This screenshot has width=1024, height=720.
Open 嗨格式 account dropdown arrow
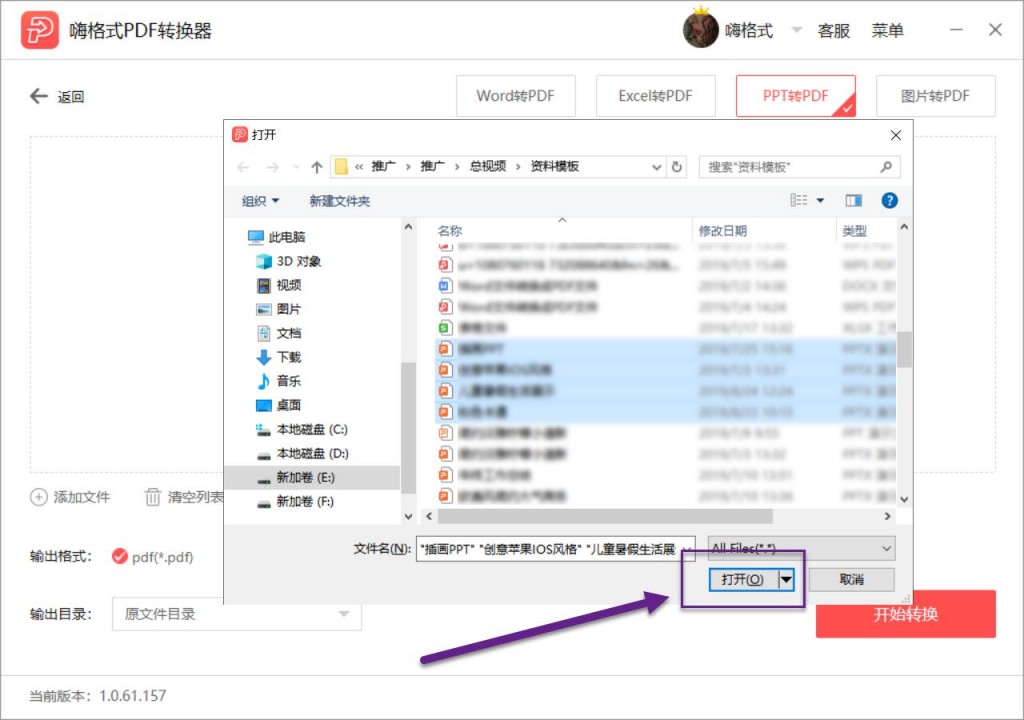(796, 29)
